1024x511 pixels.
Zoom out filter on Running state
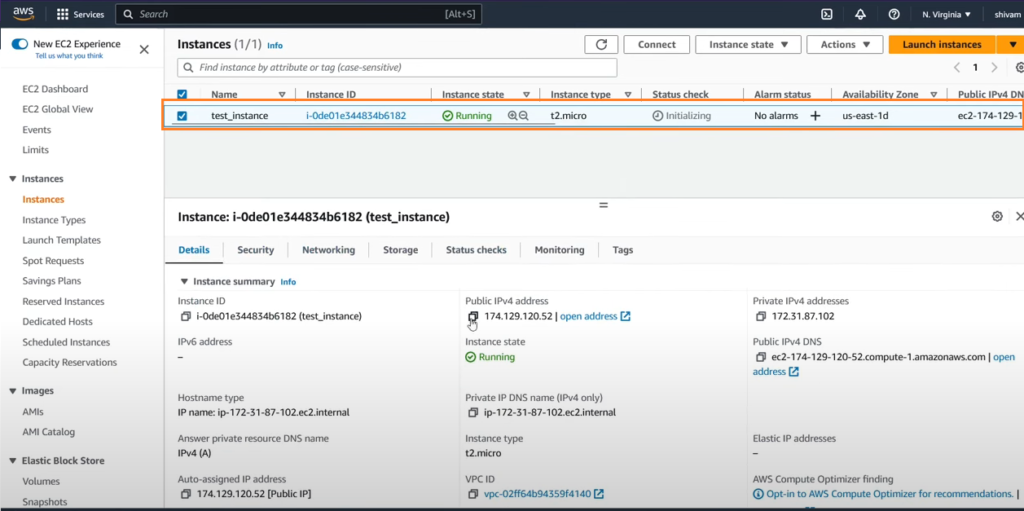click(523, 116)
